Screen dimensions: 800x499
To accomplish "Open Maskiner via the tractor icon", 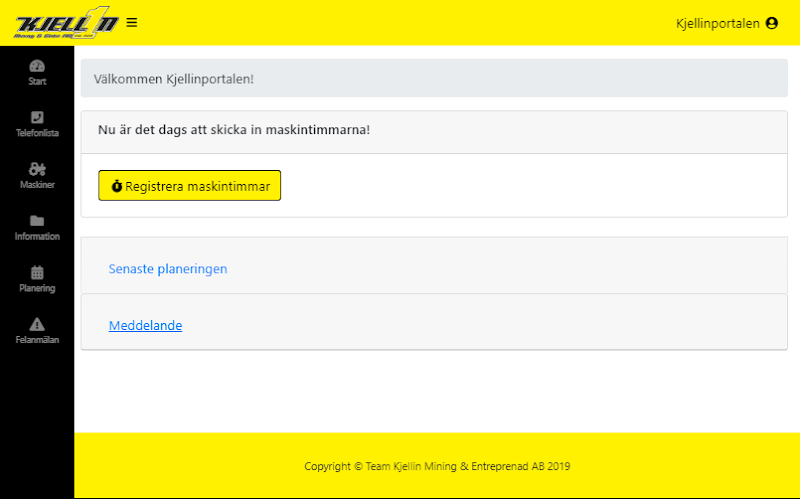I will click(37, 169).
